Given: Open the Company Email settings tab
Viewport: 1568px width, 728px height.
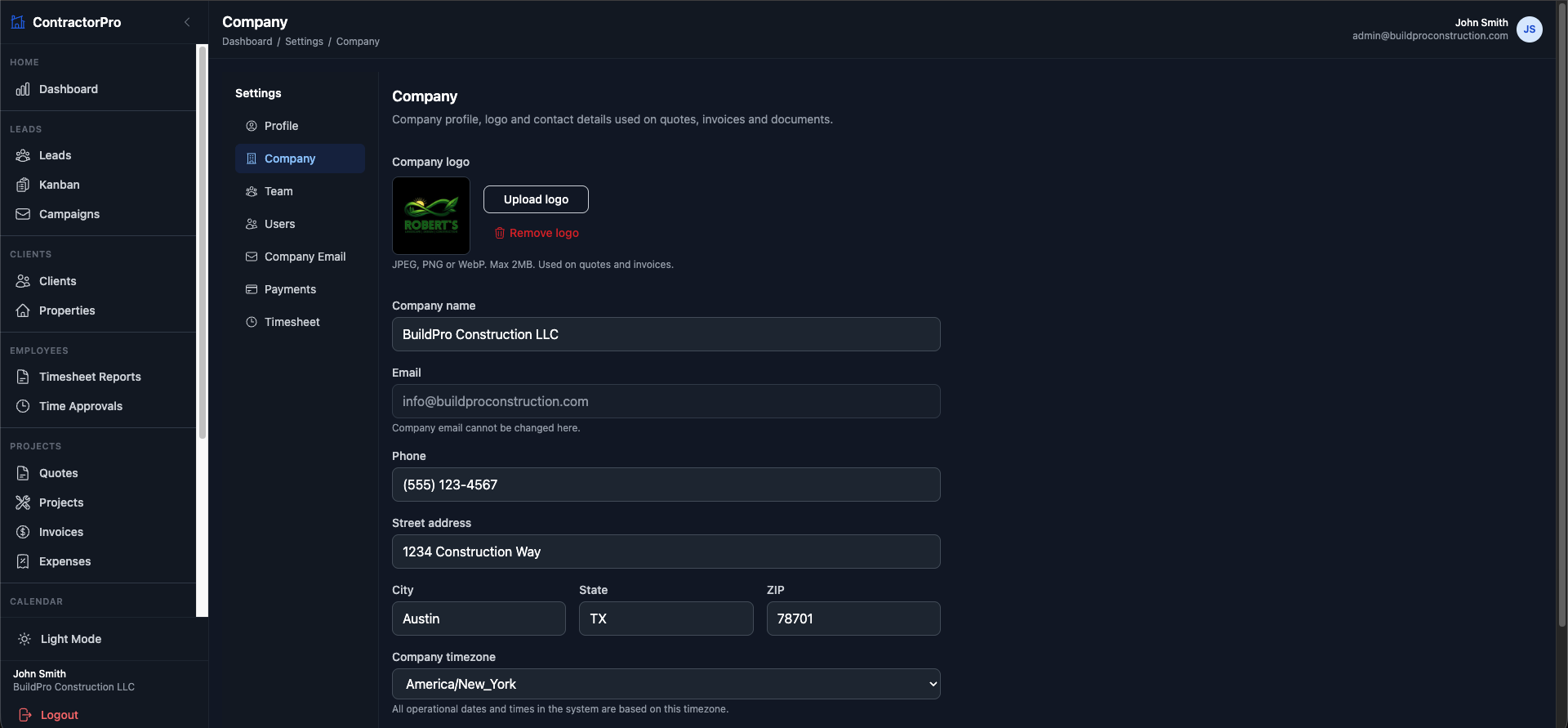Looking at the screenshot, I should click(x=300, y=257).
